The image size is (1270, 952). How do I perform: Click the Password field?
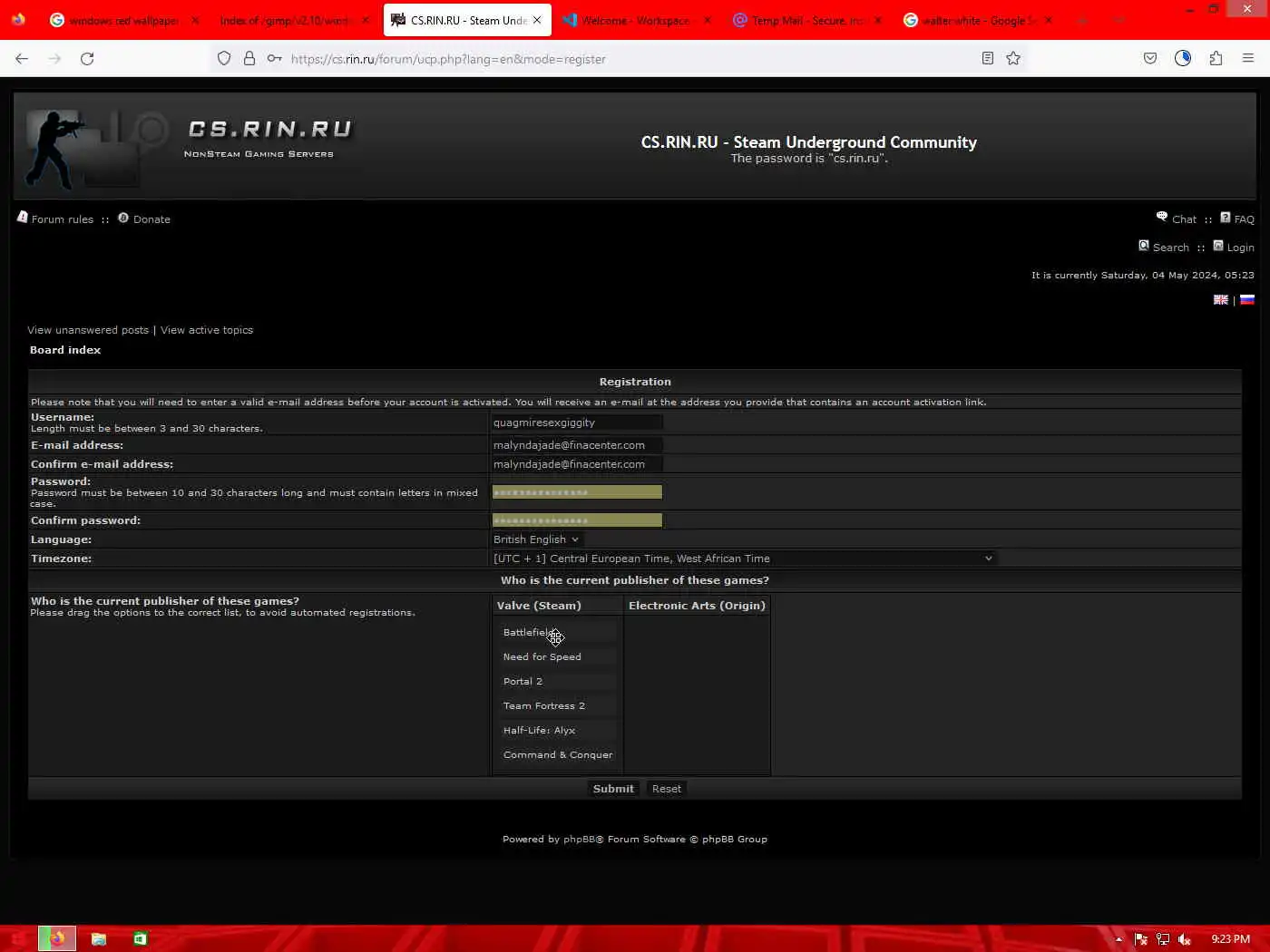click(x=577, y=492)
